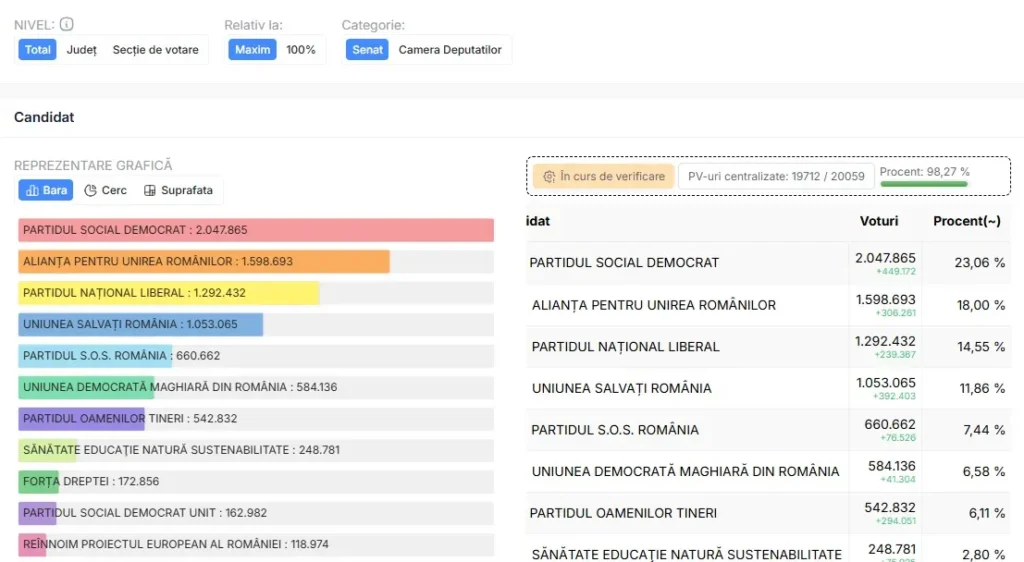Click the gear icon in verification badge

pos(549,176)
